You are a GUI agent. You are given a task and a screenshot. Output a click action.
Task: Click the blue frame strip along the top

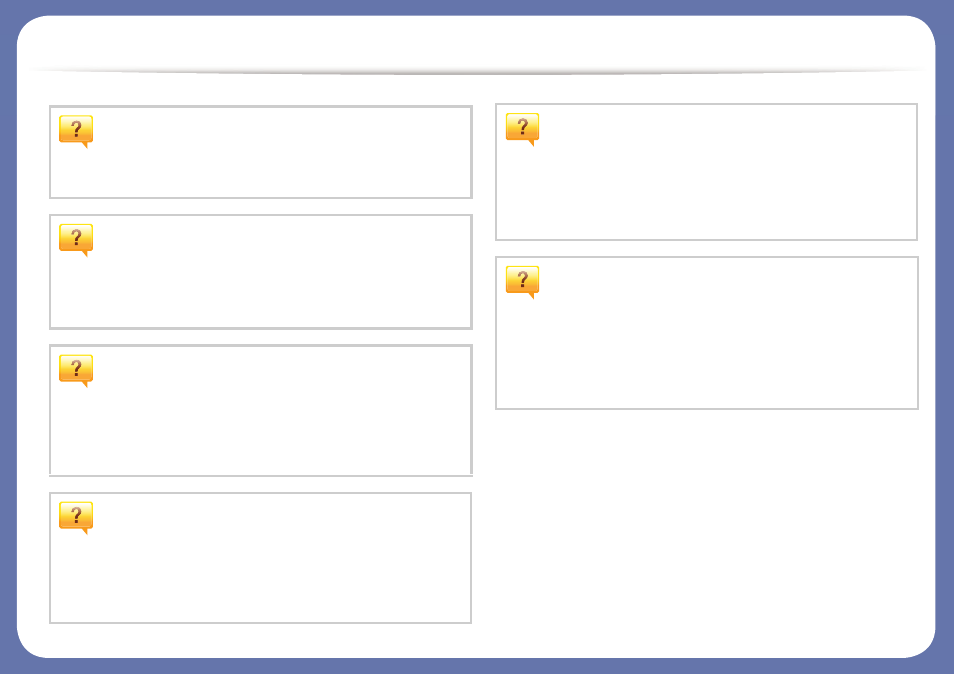coord(477,7)
